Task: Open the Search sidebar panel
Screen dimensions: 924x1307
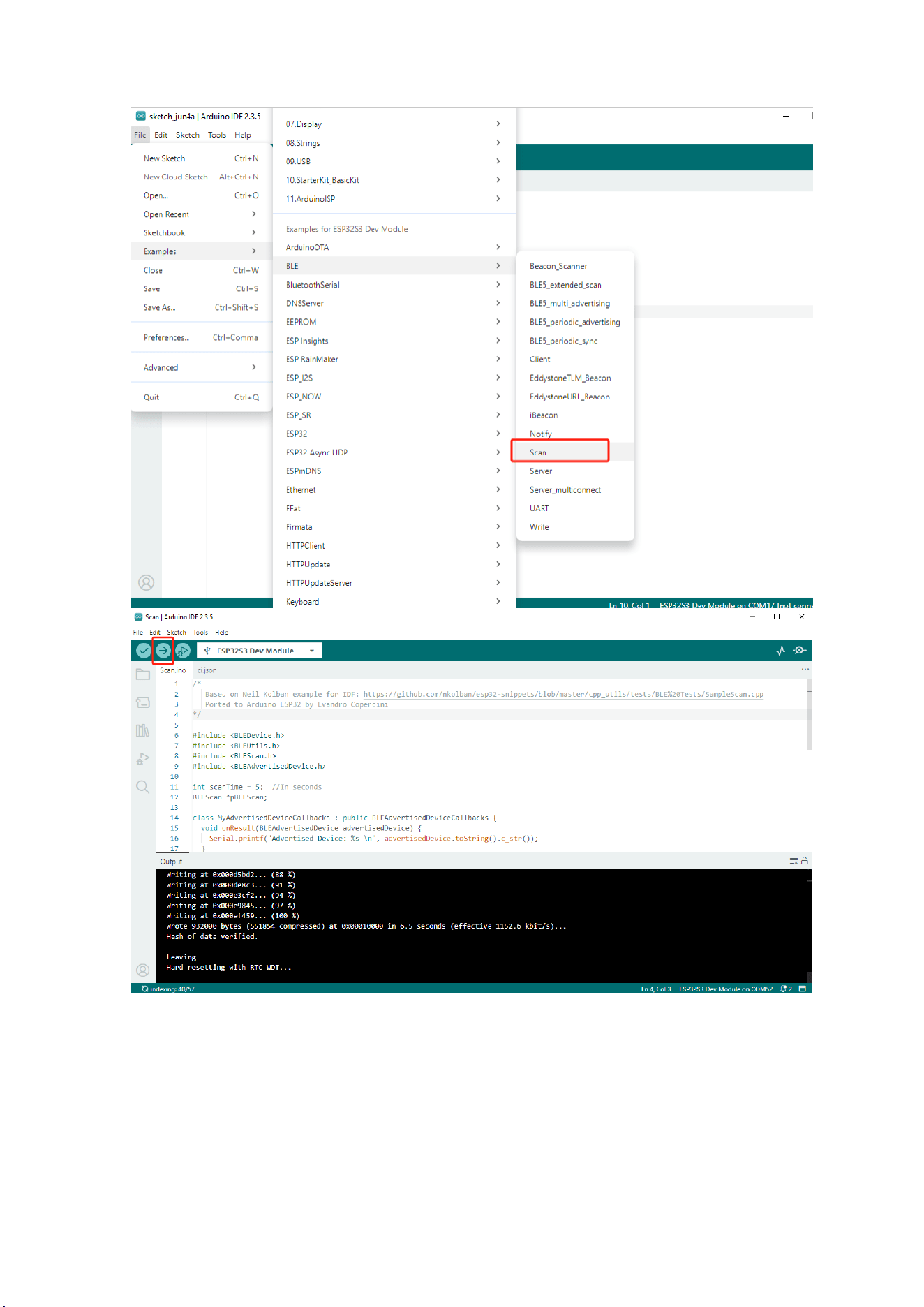Action: coord(143,787)
